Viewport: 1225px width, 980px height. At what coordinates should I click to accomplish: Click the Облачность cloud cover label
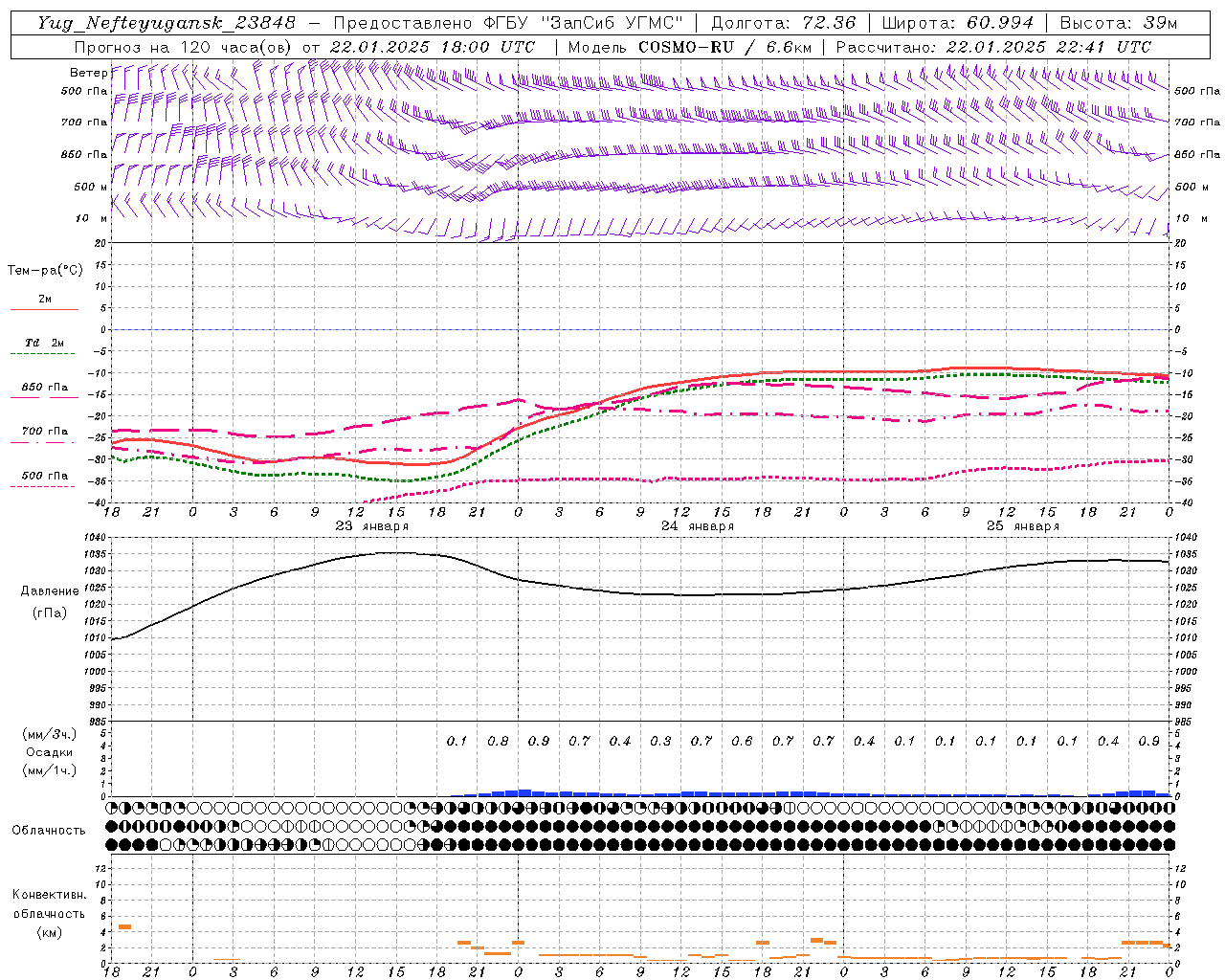pyautogui.click(x=49, y=831)
